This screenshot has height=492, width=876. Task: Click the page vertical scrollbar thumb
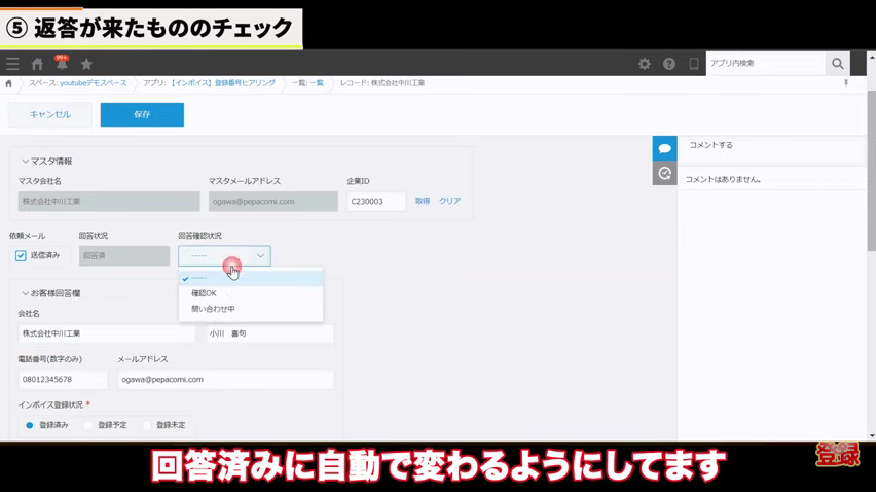pos(872,170)
